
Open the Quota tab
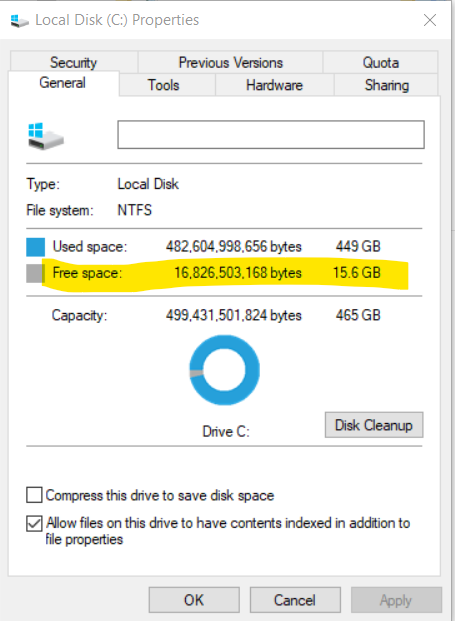pos(381,62)
